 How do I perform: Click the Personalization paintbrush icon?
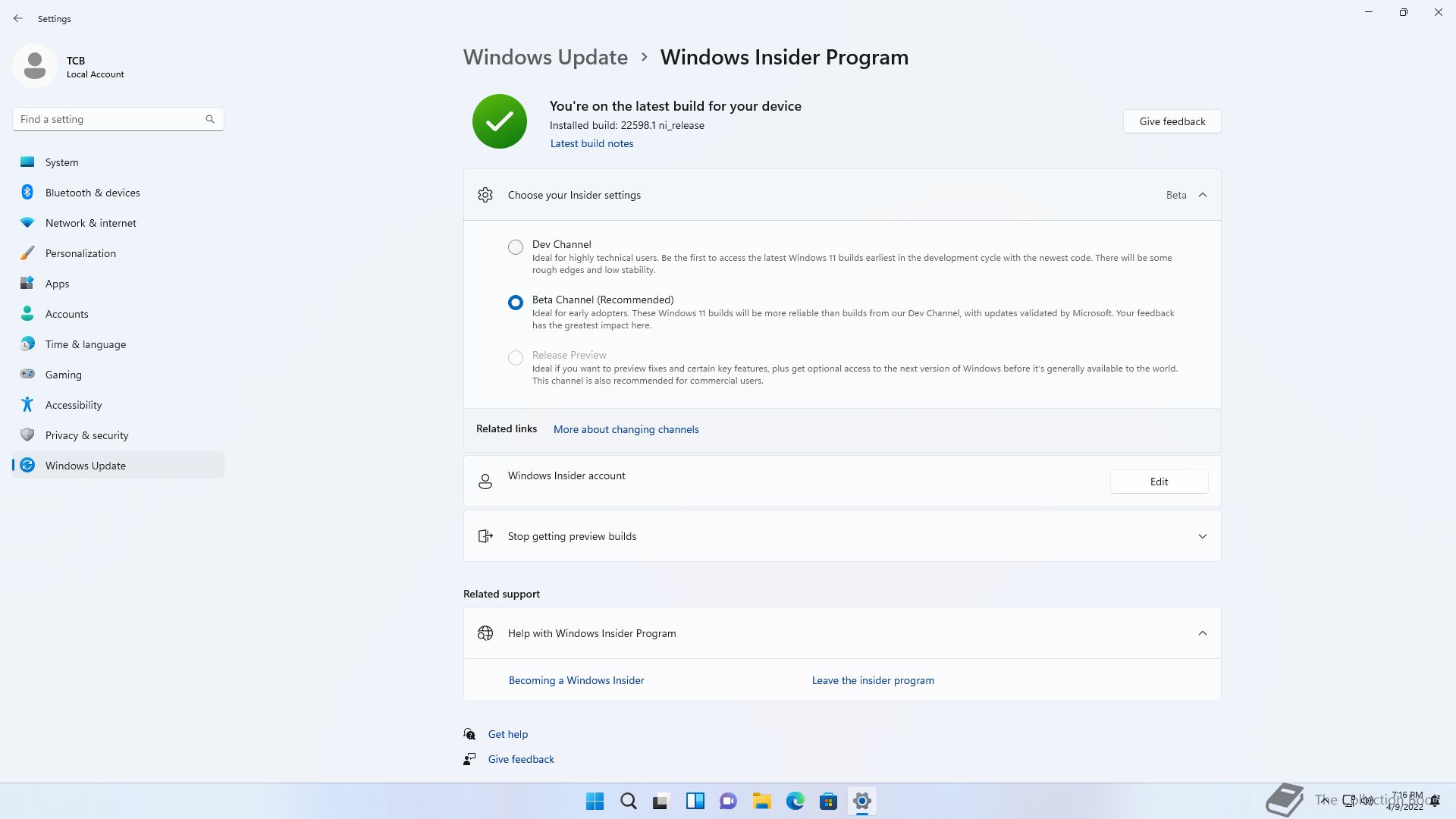27,253
